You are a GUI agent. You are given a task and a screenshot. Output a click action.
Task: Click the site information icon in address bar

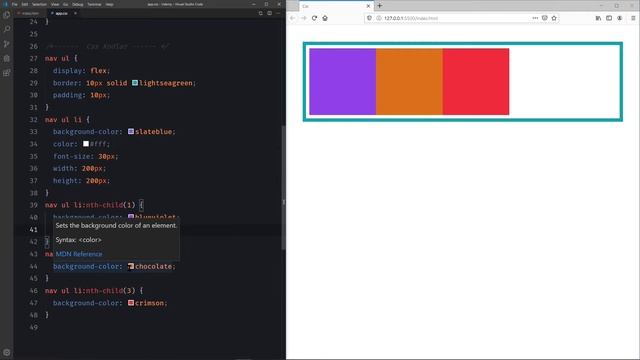(378, 18)
